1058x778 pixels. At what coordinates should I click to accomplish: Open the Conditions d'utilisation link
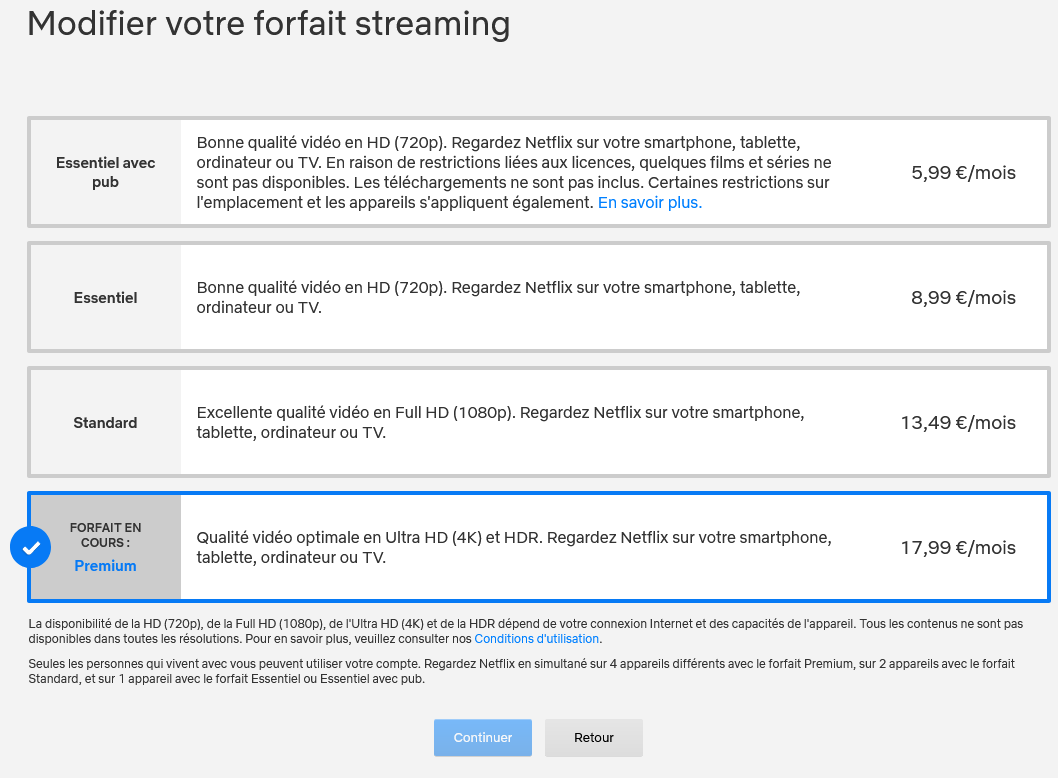coord(537,638)
